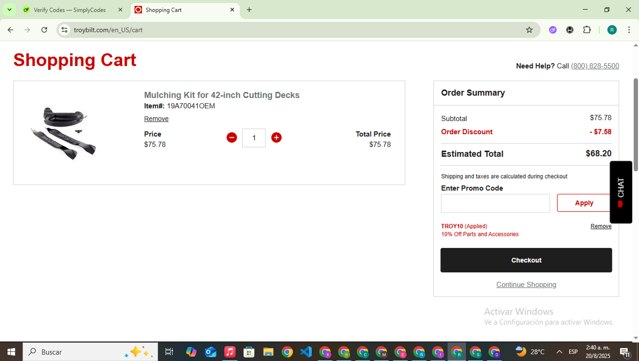Open the CHAT widget

[621, 192]
